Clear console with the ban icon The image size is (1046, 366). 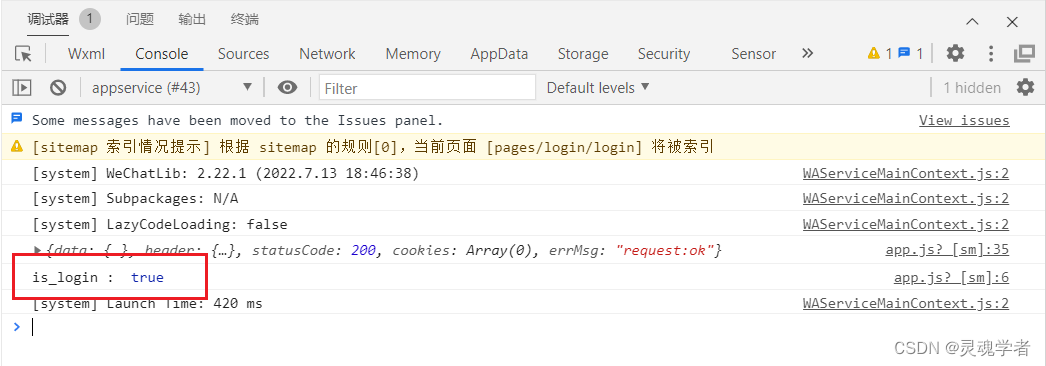click(58, 87)
